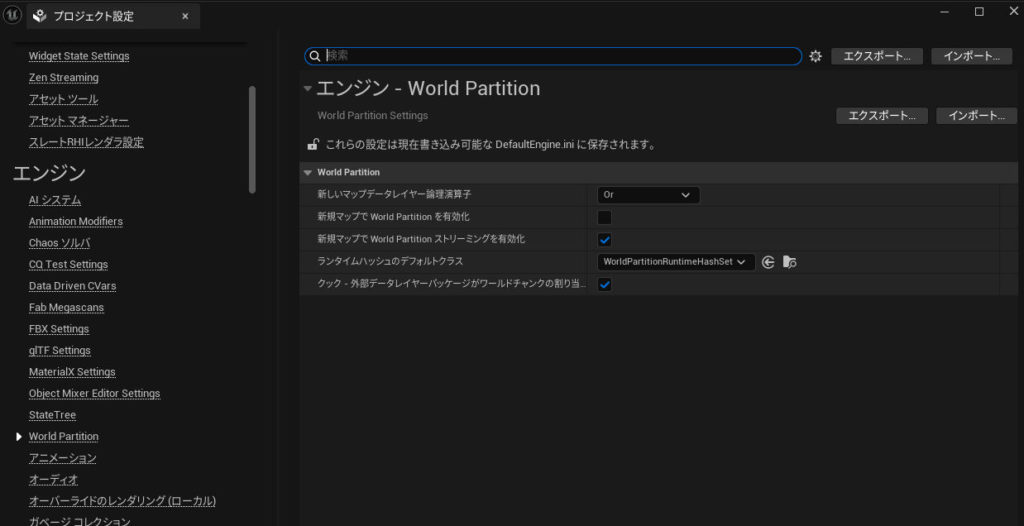Click the lock icon beside the DefaultEngine.ini notice
This screenshot has width=1024, height=526.
click(x=312, y=145)
